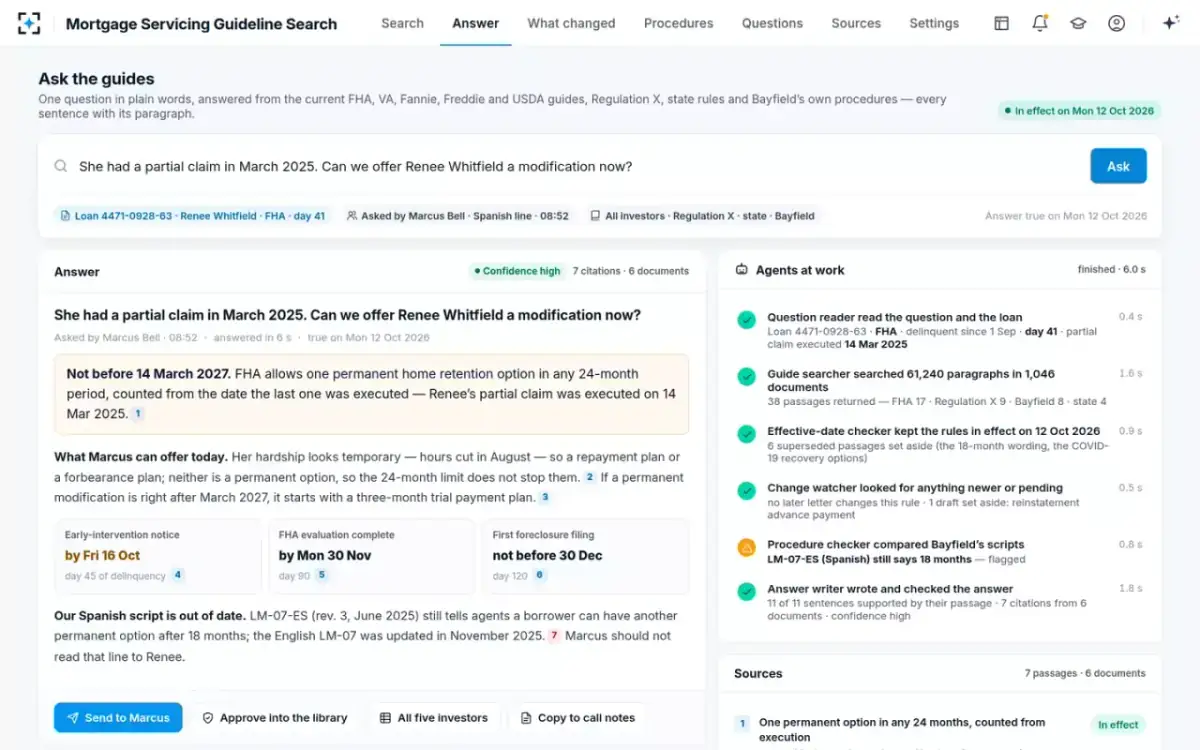
Task: Switch to the Sources tab
Action: click(x=856, y=23)
